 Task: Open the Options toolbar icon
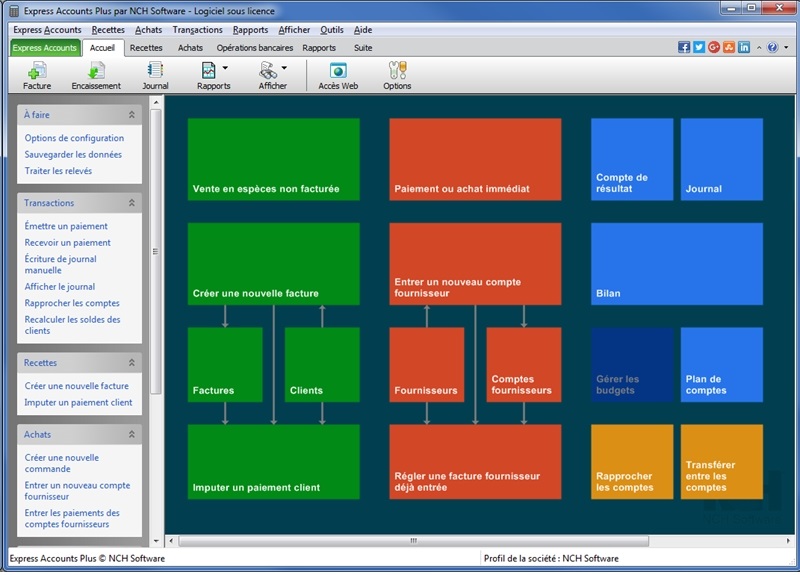coord(397,76)
